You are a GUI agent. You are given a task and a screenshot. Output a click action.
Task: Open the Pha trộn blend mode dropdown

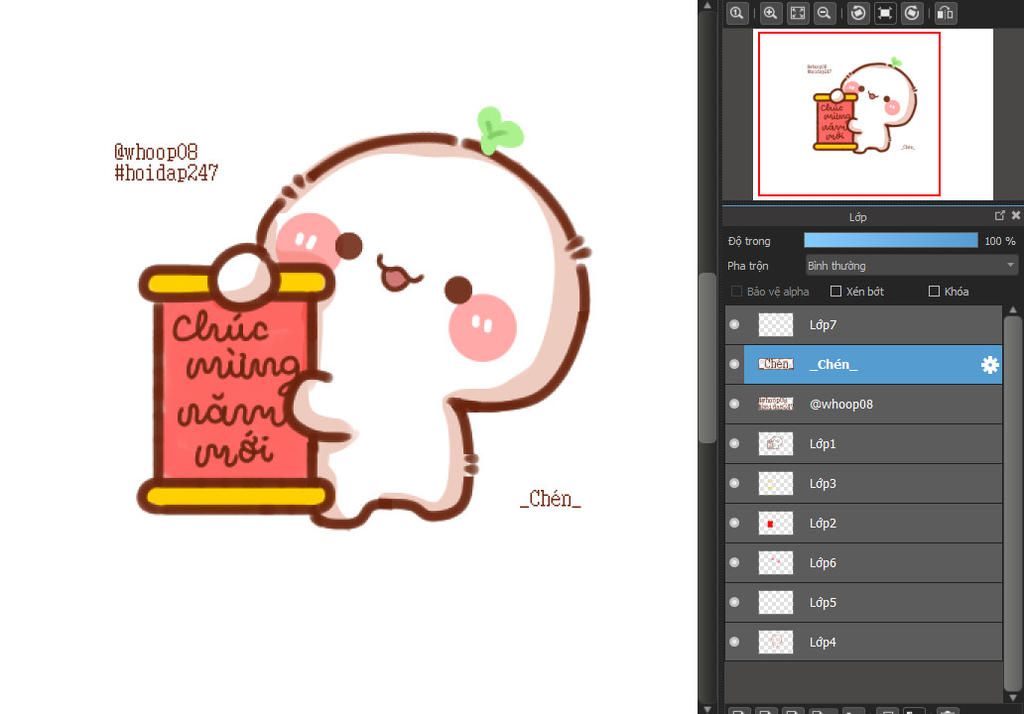[912, 266]
